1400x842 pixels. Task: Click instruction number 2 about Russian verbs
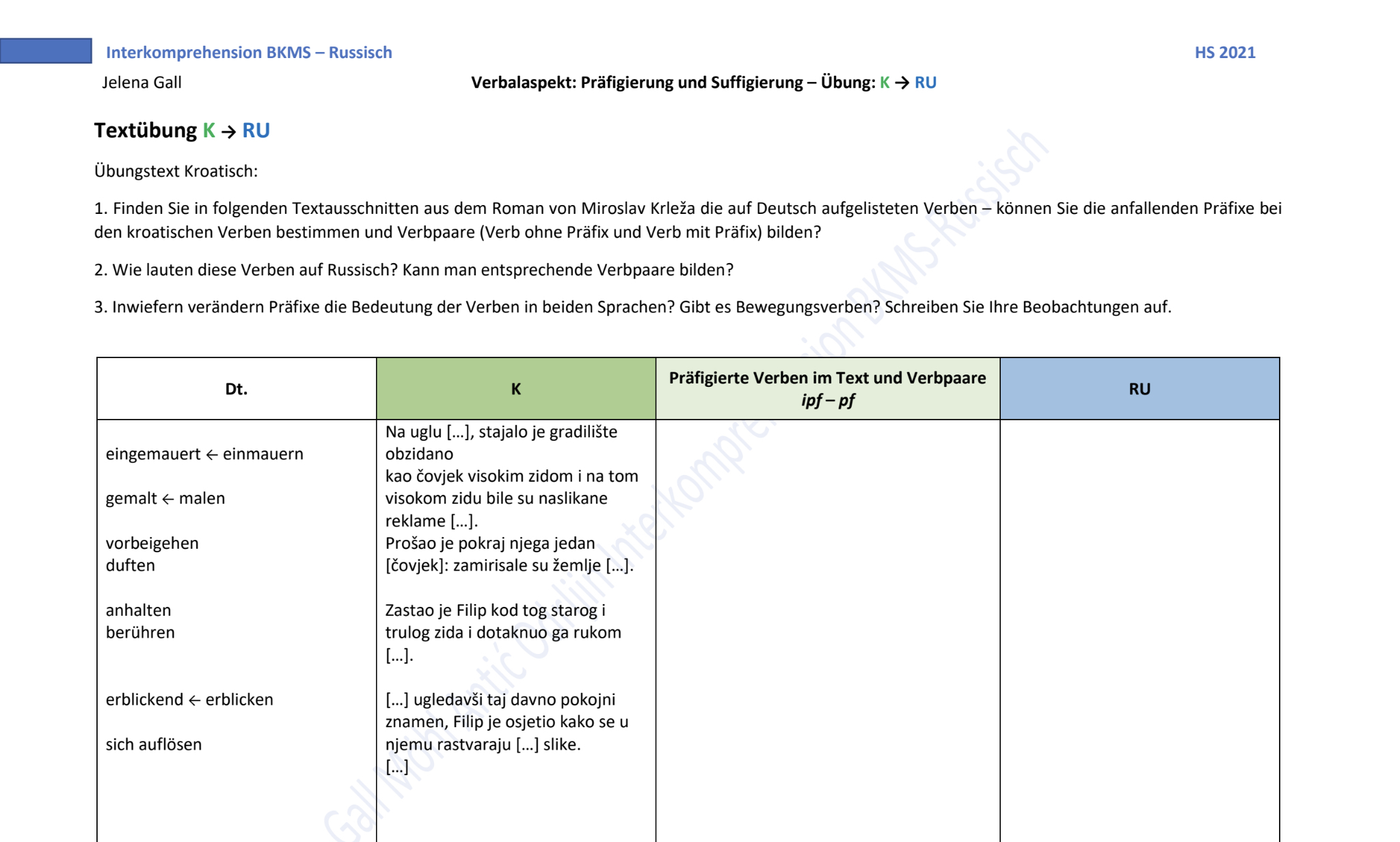pos(414,270)
